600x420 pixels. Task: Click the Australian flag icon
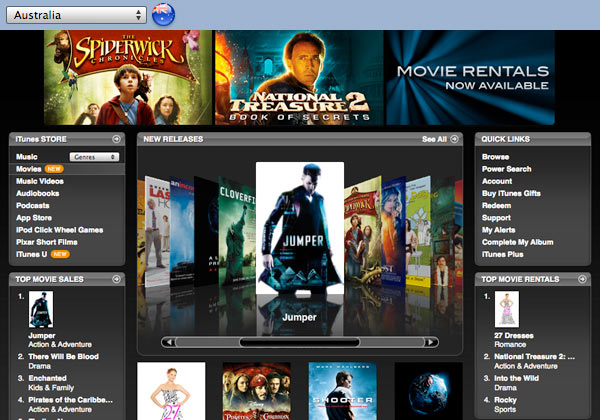(x=162, y=14)
